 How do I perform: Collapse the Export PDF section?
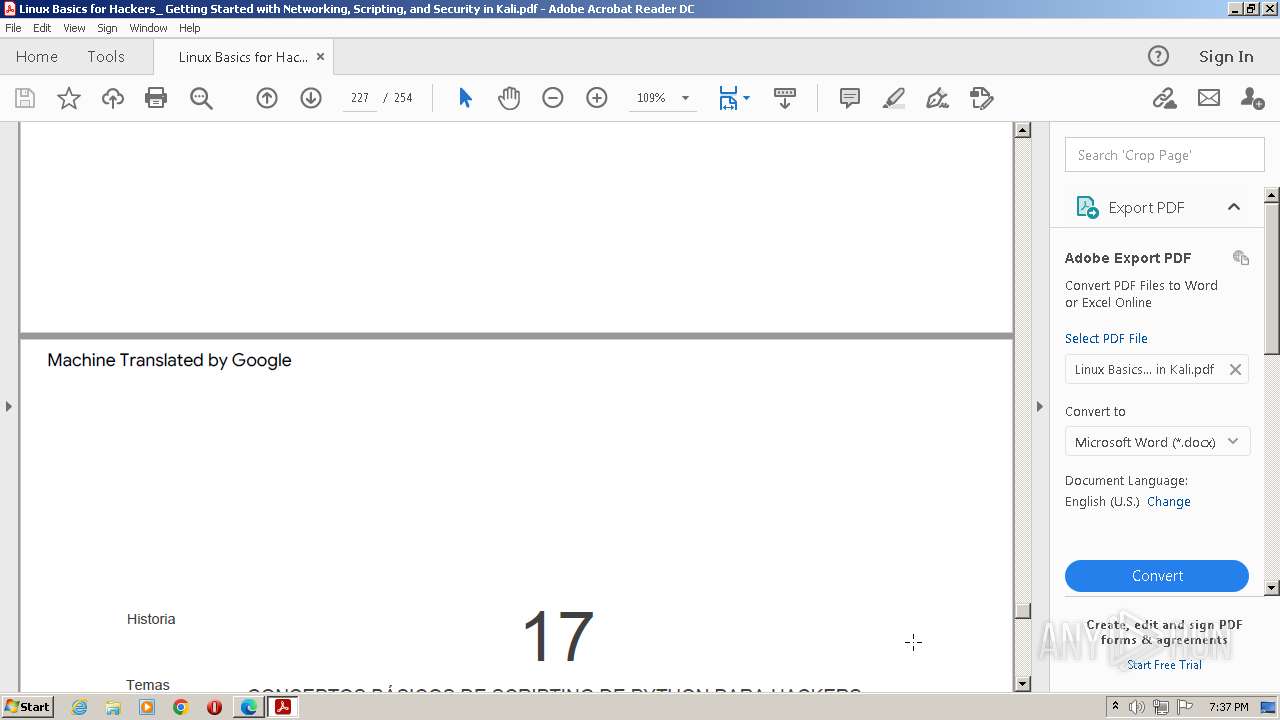(1233, 207)
